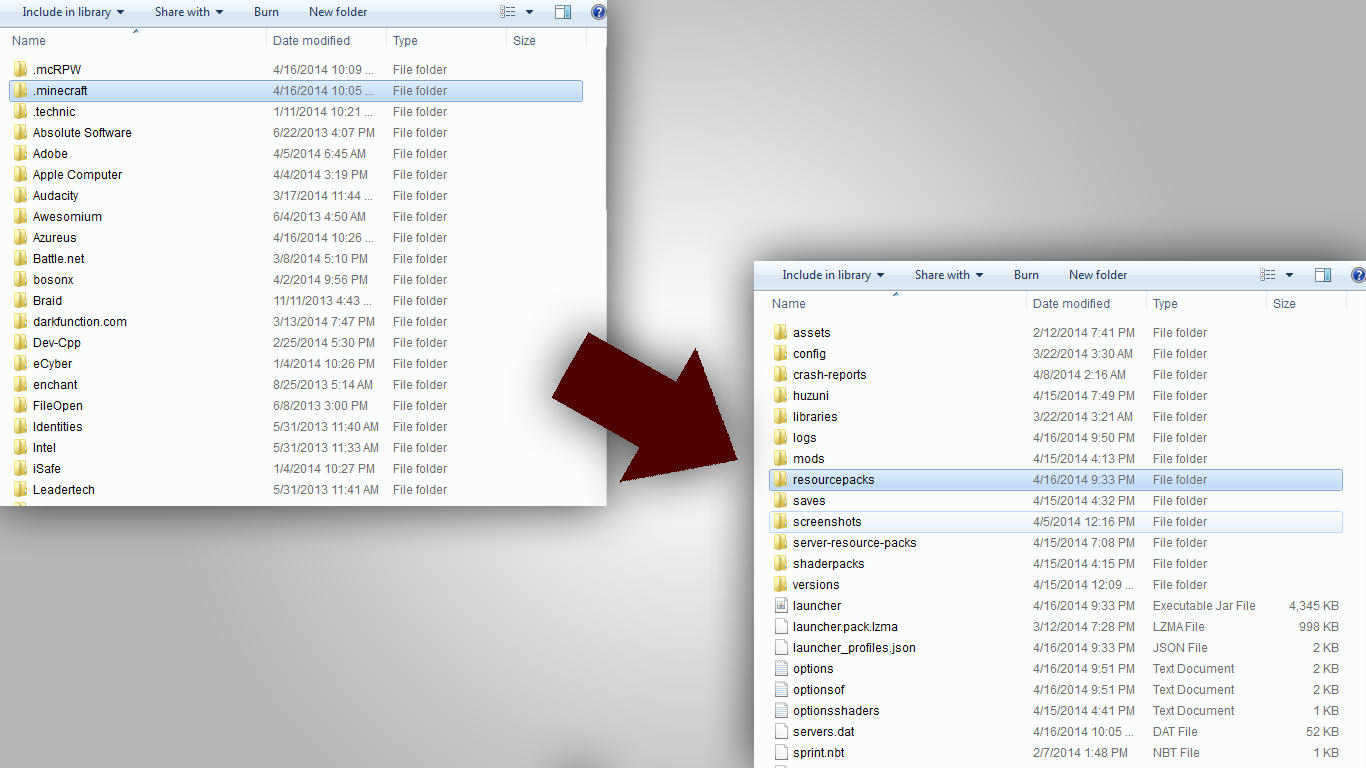Click the FileOpen folder name

click(58, 405)
